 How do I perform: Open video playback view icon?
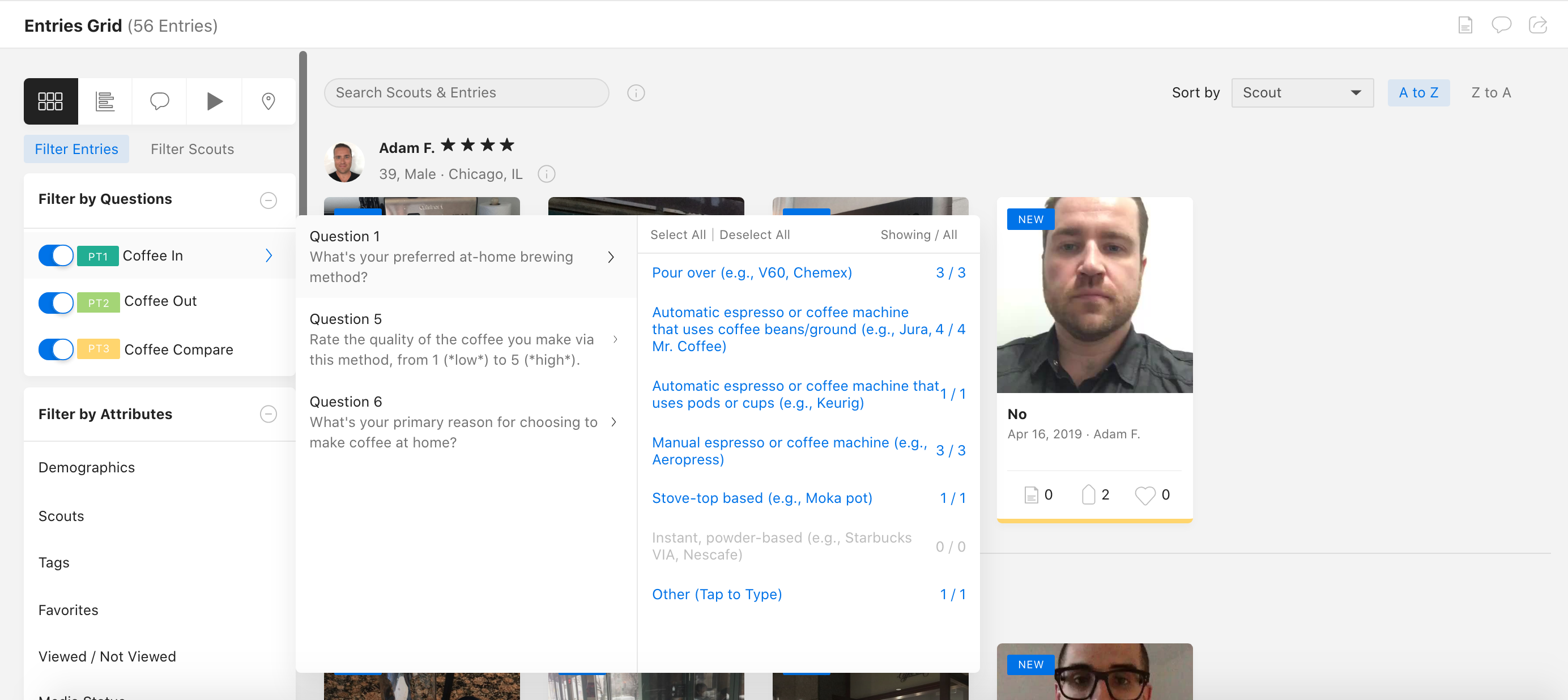point(214,101)
